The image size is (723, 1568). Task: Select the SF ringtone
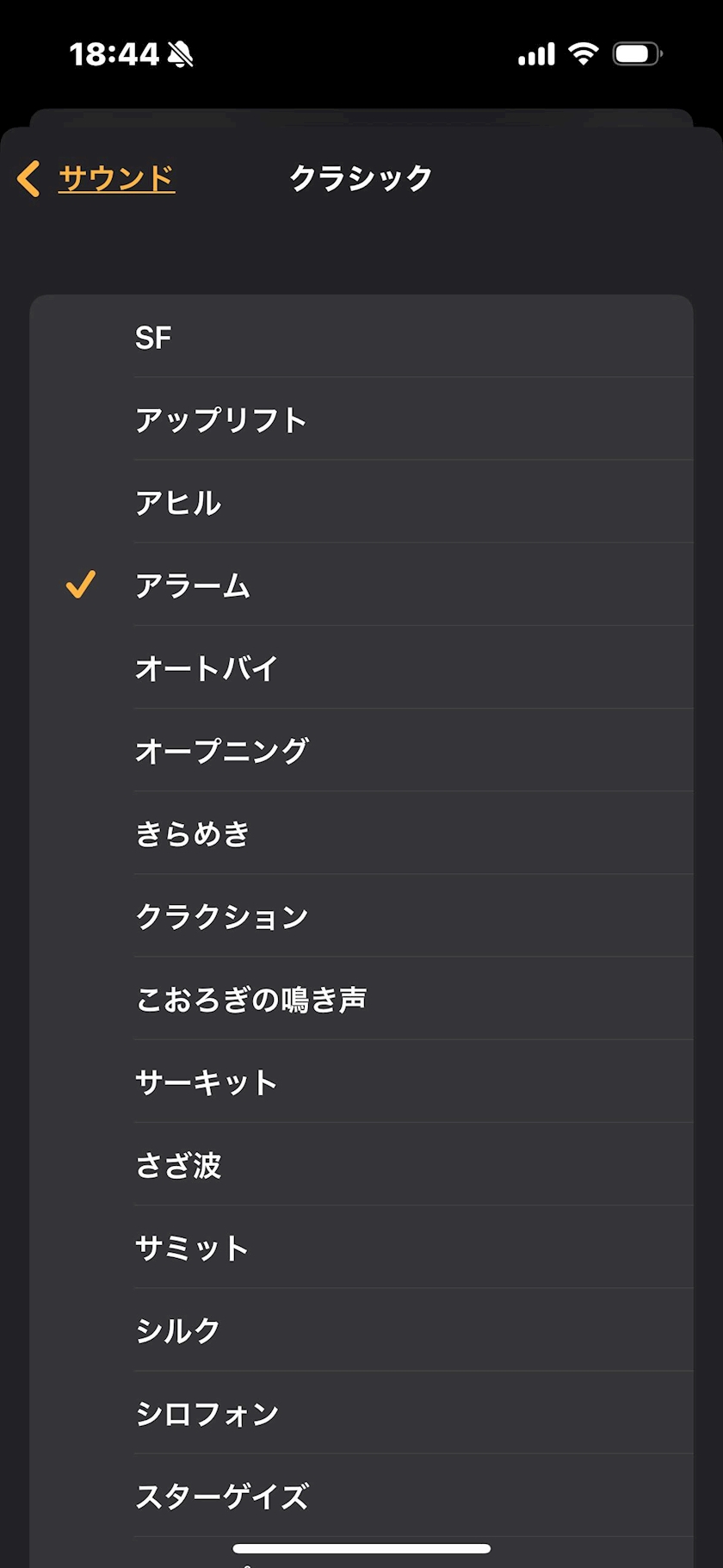pyautogui.click(x=361, y=337)
